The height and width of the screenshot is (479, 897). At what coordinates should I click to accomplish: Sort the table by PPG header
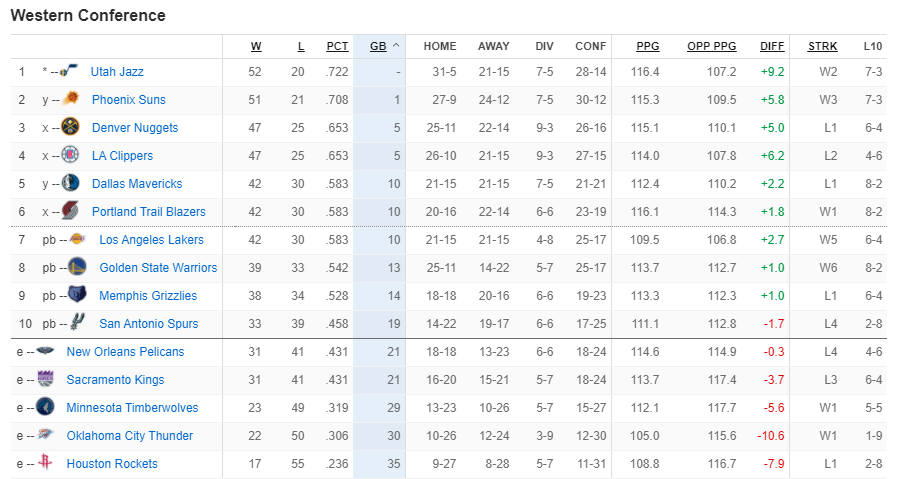pos(648,46)
